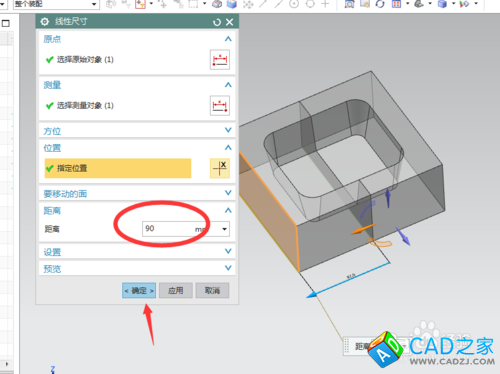Click the orange axis handle arrow
Viewport: 500px width, 374px height.
[x=362, y=229]
